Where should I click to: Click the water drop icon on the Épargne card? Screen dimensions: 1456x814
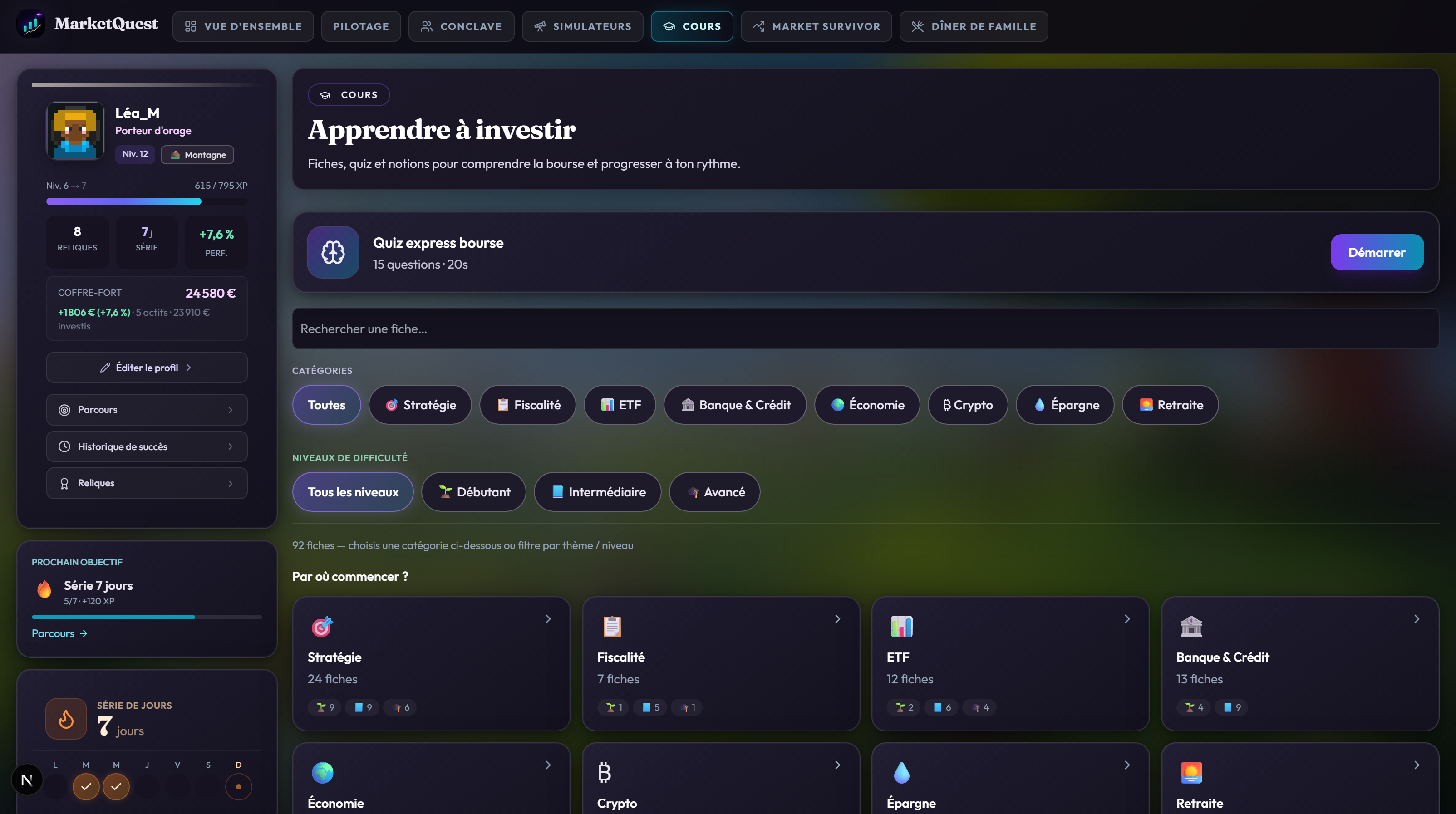pyautogui.click(x=901, y=772)
